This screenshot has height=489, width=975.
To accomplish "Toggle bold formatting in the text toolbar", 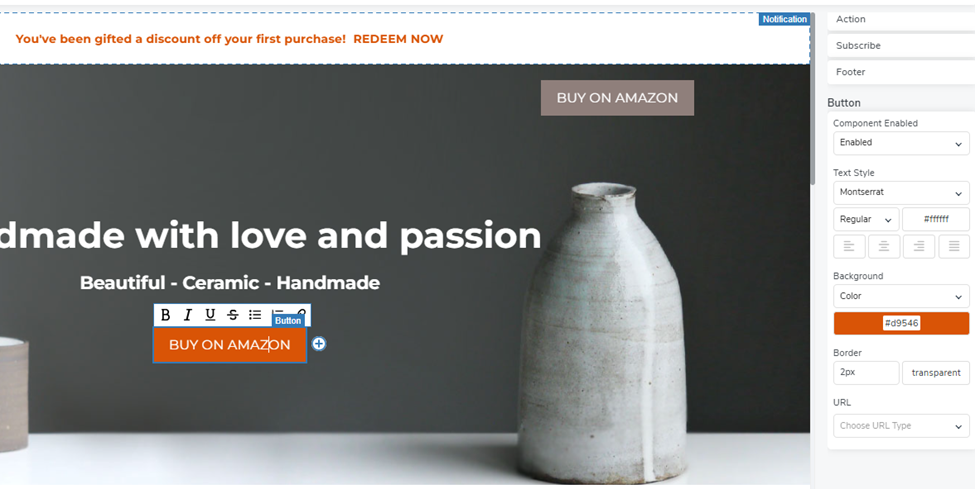I will click(x=165, y=315).
